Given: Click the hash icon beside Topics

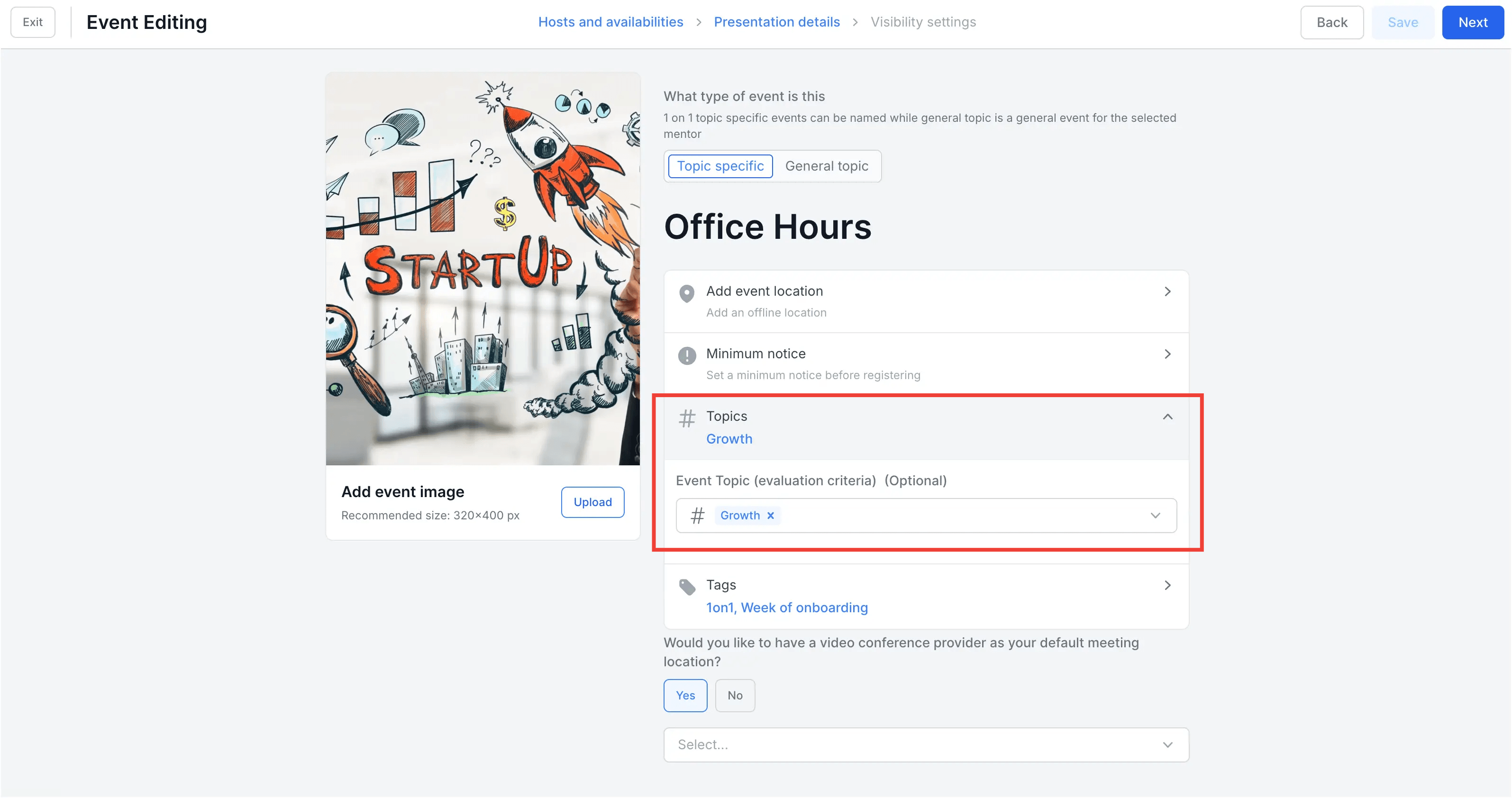Looking at the screenshot, I should 687,418.
